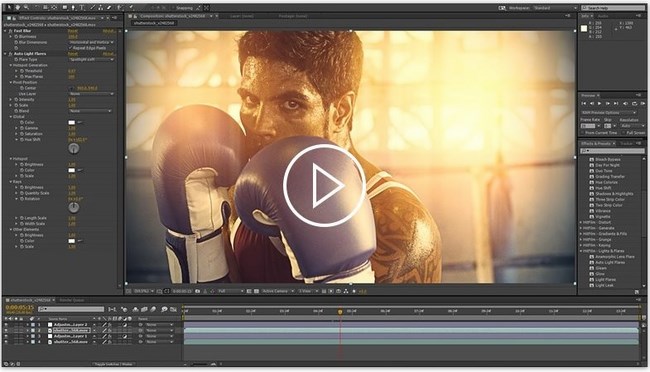The height and width of the screenshot is (372, 650).
Task: Play from the Preview panel controls
Action: coord(599,103)
